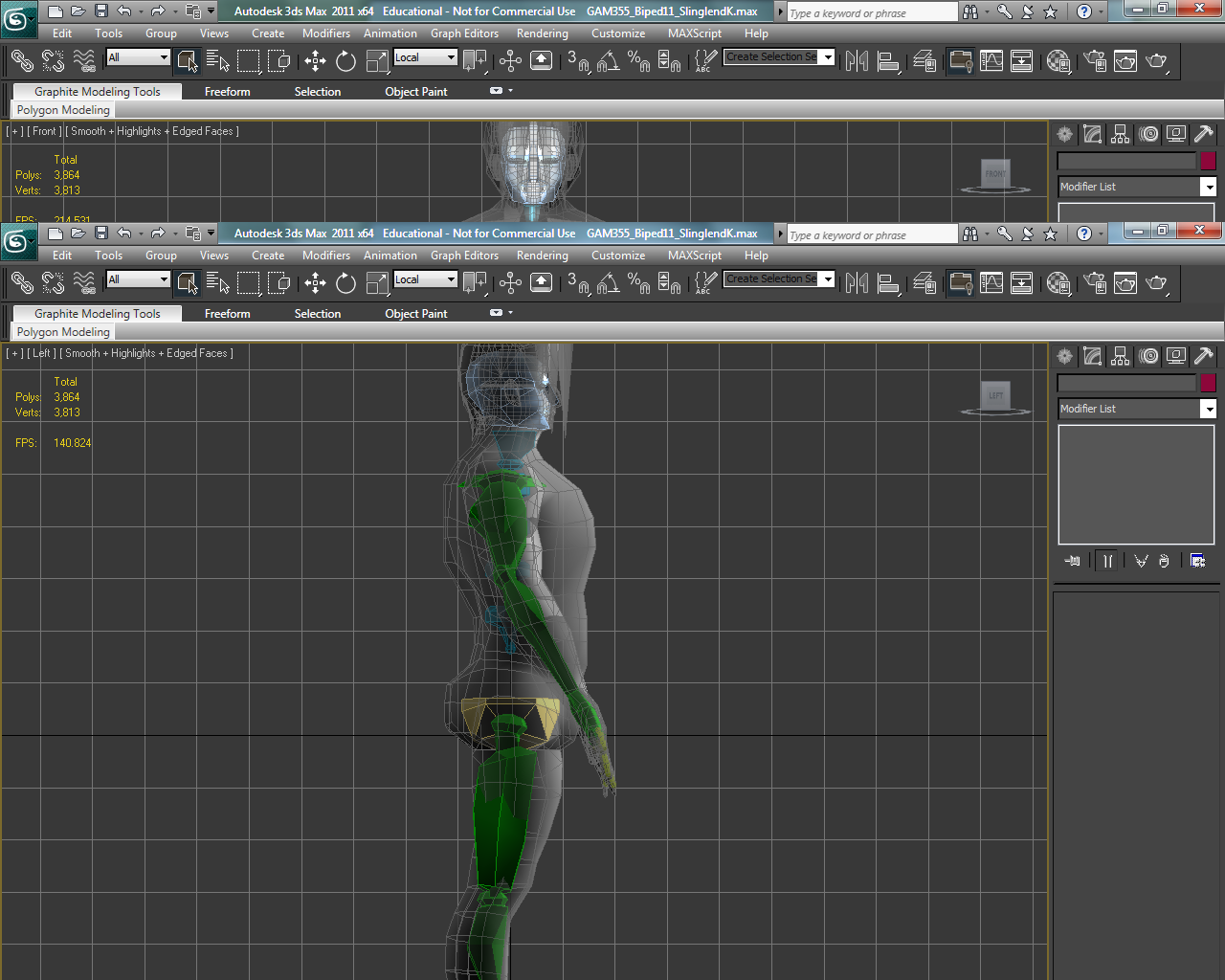Select the Select and Move tool

pos(315,283)
